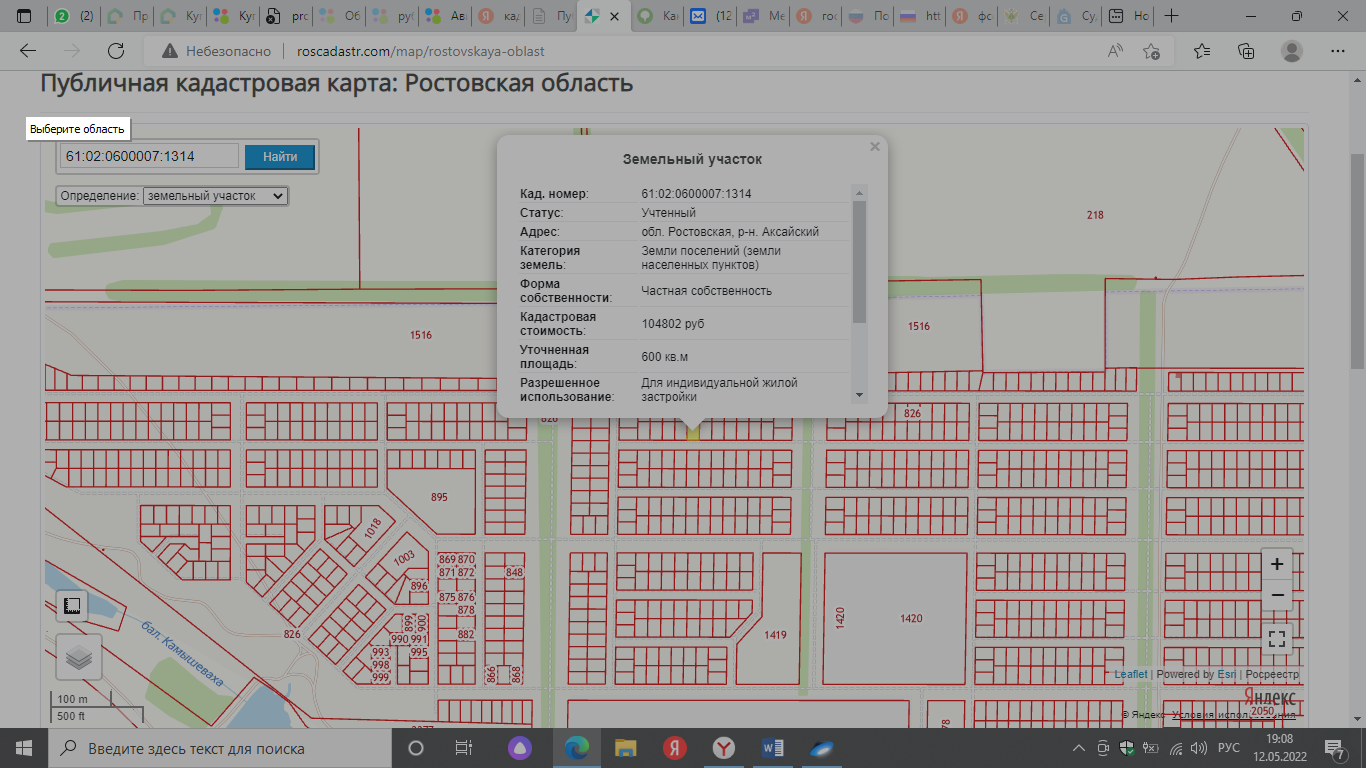Open a new browser tab
This screenshot has width=1366, height=768.
1172,16
